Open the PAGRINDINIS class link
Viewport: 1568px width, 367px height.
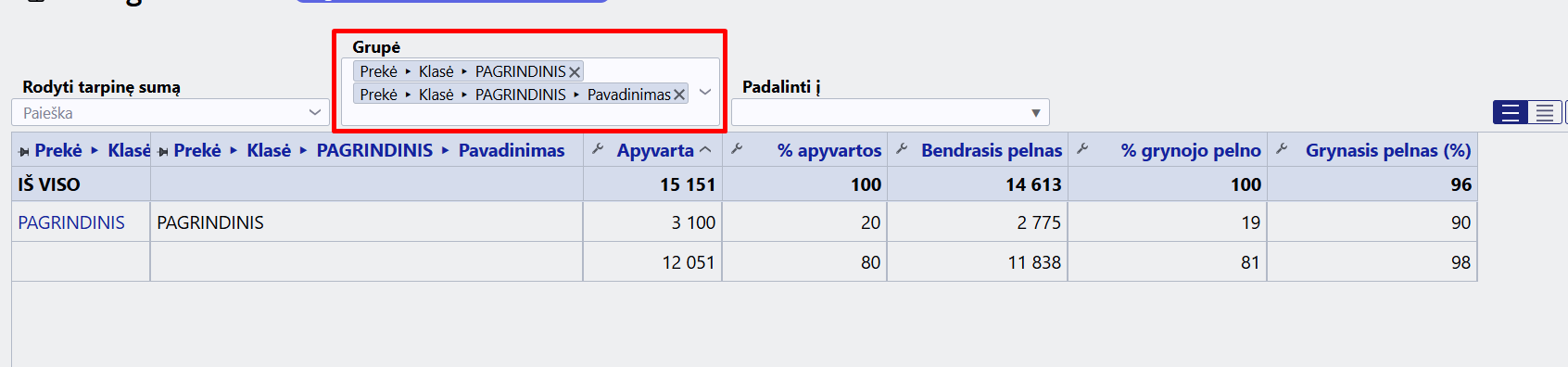(71, 222)
